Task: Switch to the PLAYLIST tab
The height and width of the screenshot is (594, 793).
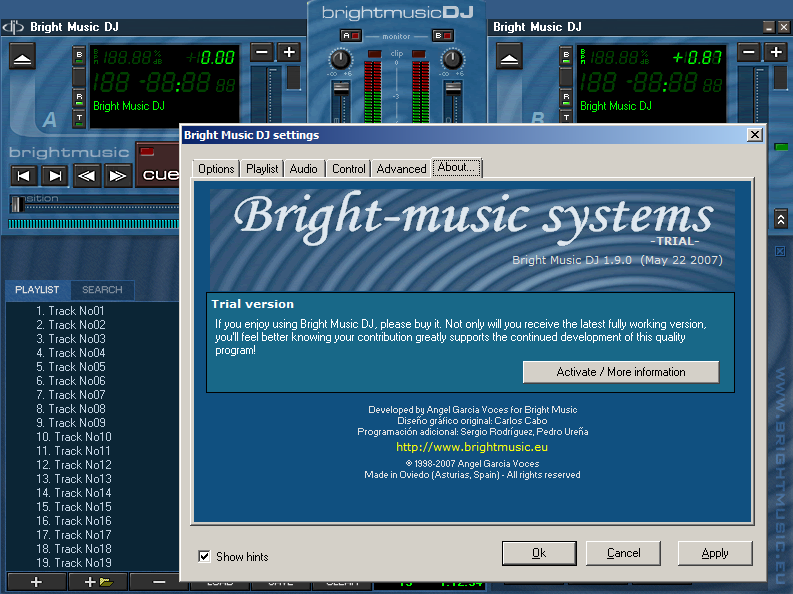Action: click(x=37, y=290)
